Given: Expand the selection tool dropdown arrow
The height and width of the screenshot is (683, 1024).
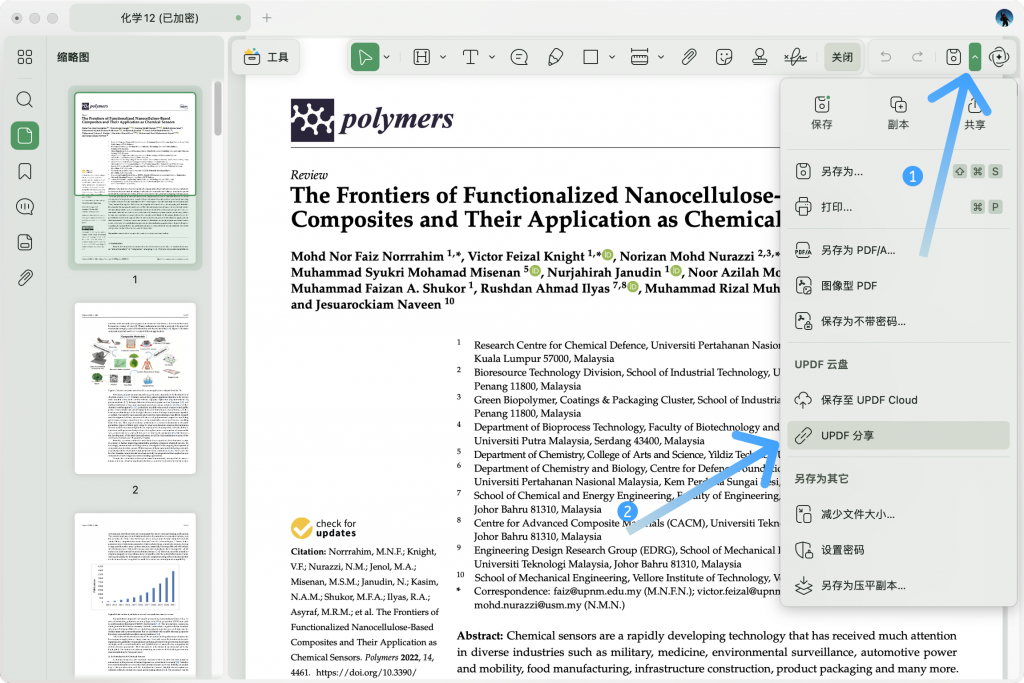Looking at the screenshot, I should [387, 57].
